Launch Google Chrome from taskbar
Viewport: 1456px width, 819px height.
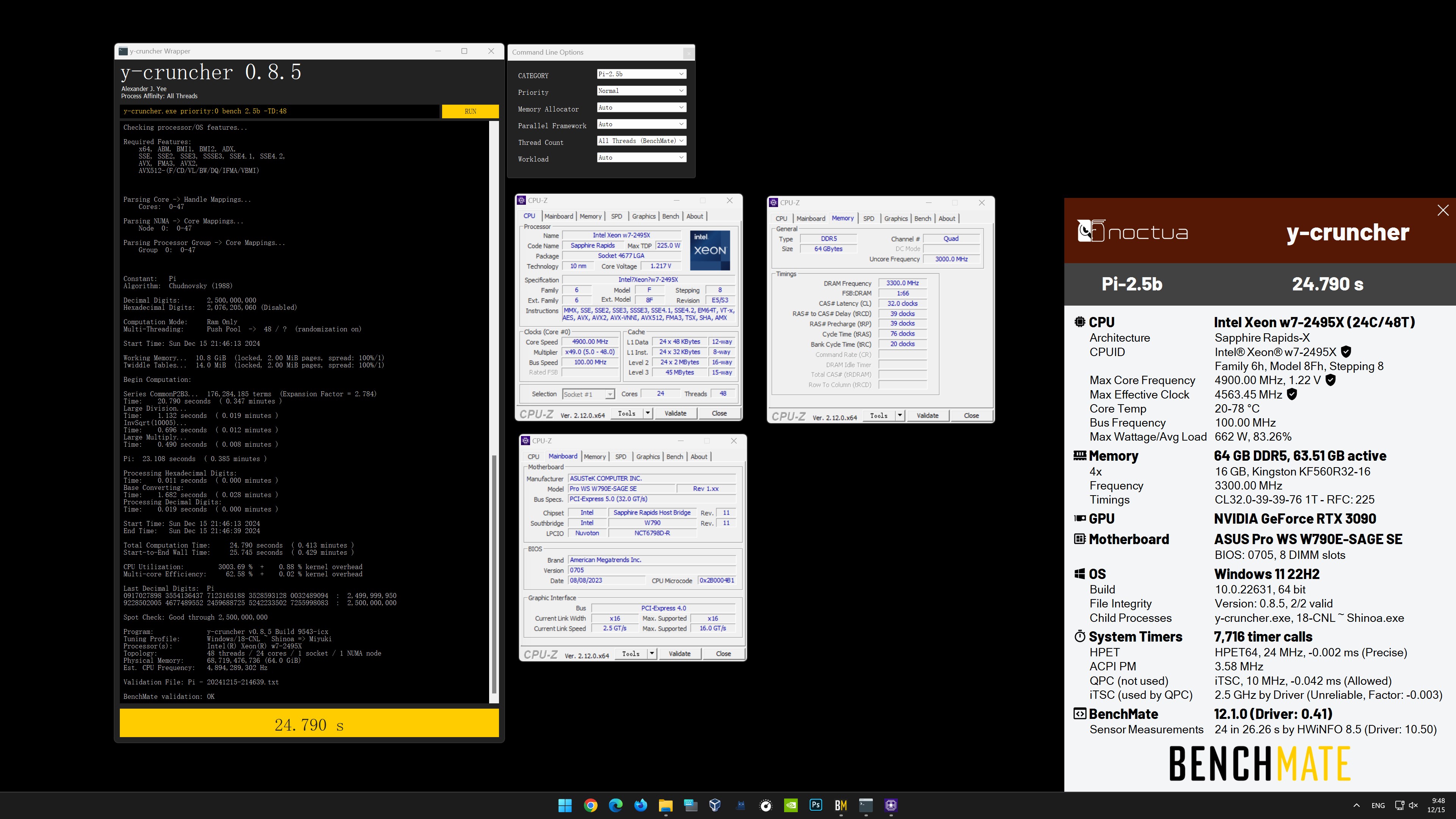[590, 805]
